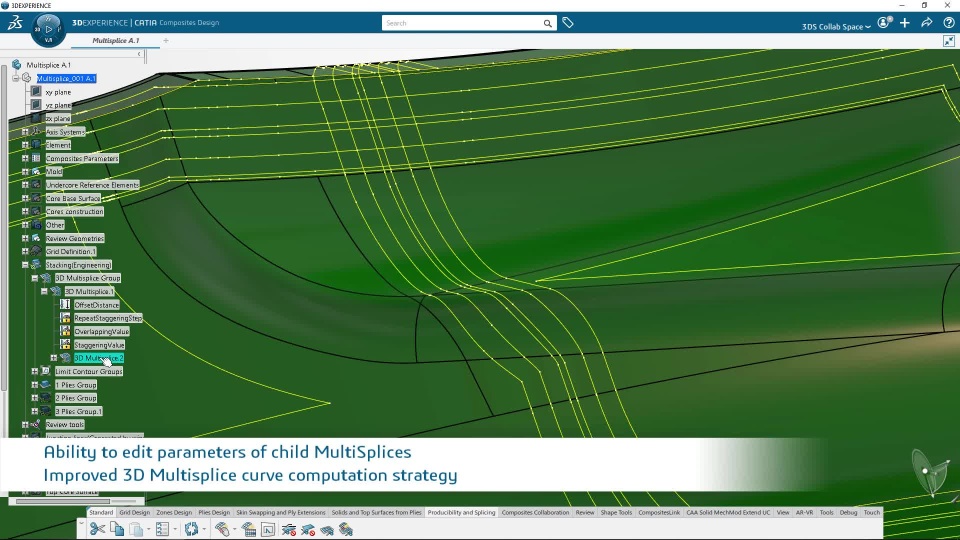This screenshot has height=540, width=960.
Task: Click the Share arrow icon
Action: (x=927, y=23)
